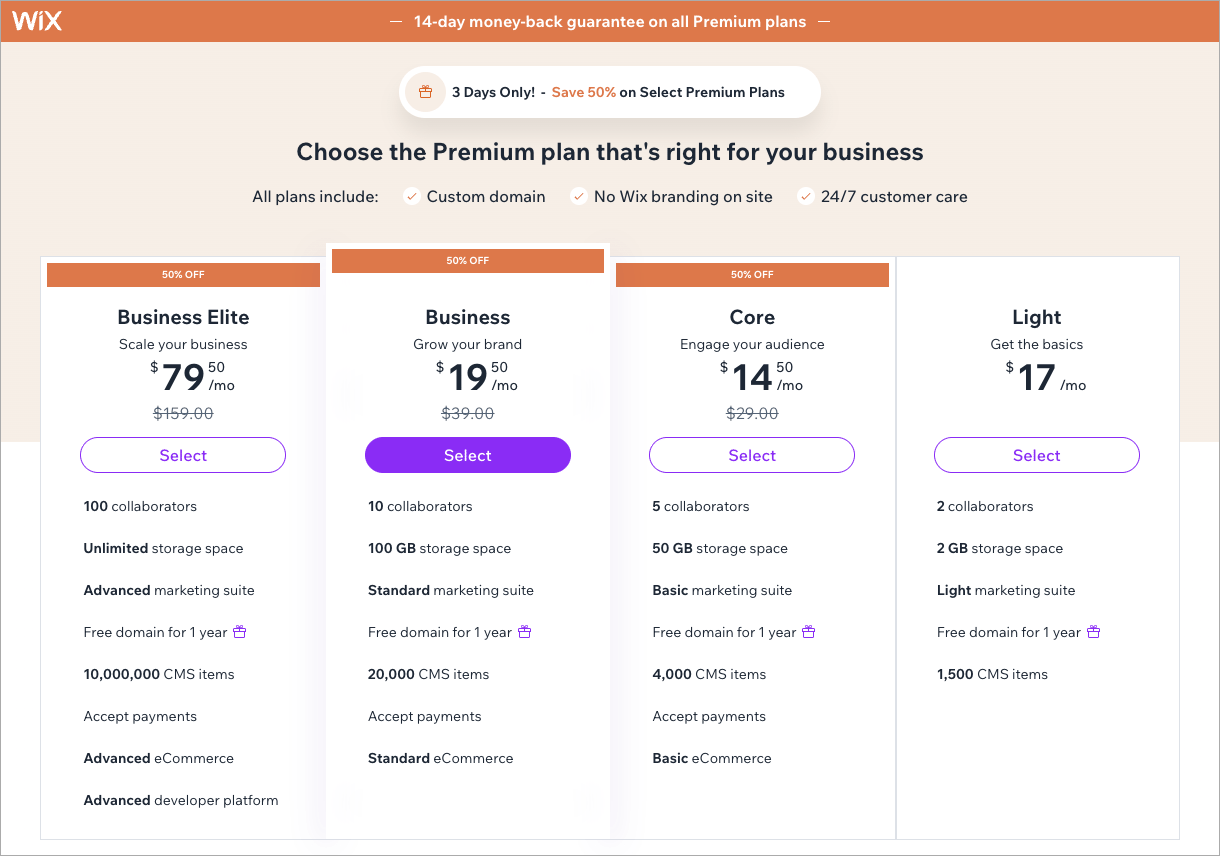Click the 50% OFF badge on Business Elite

pyautogui.click(x=183, y=275)
